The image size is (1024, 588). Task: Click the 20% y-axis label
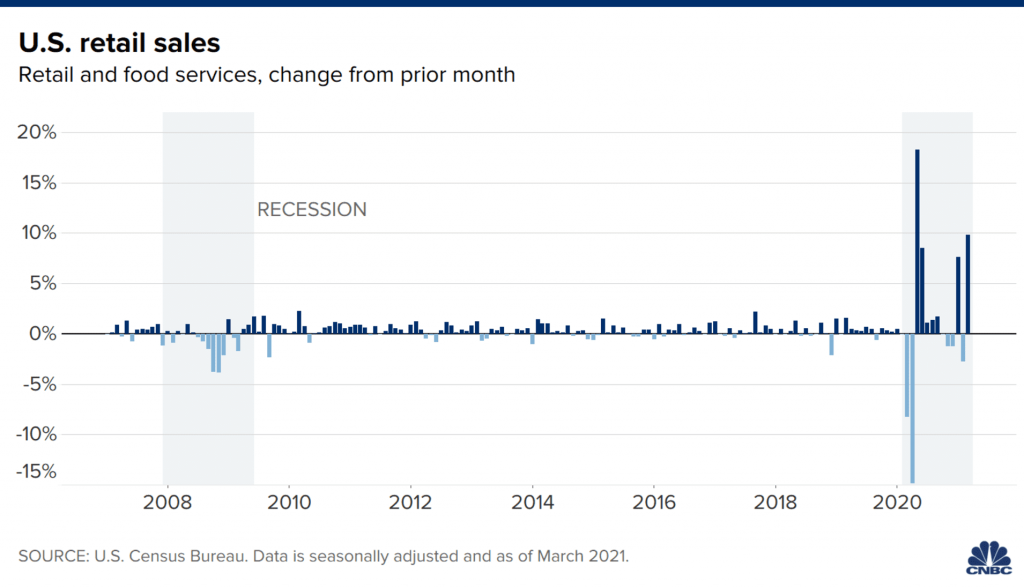[x=36, y=133]
